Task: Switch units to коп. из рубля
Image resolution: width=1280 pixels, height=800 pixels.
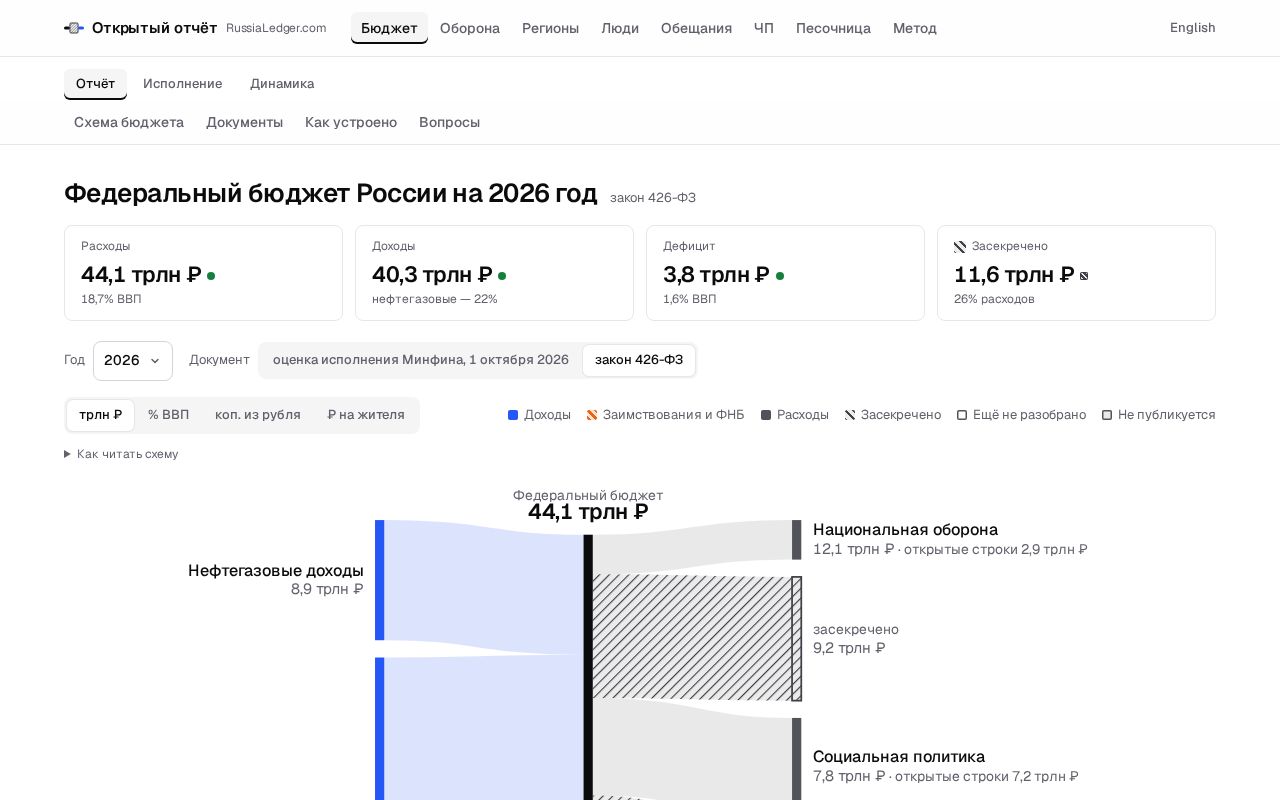Action: pos(258,415)
